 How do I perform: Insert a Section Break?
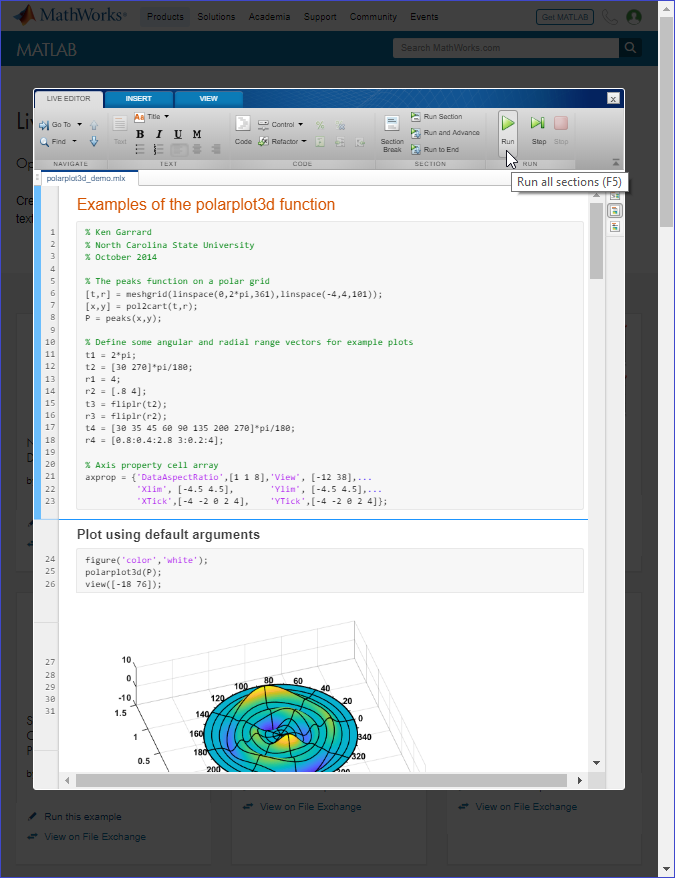coord(392,131)
